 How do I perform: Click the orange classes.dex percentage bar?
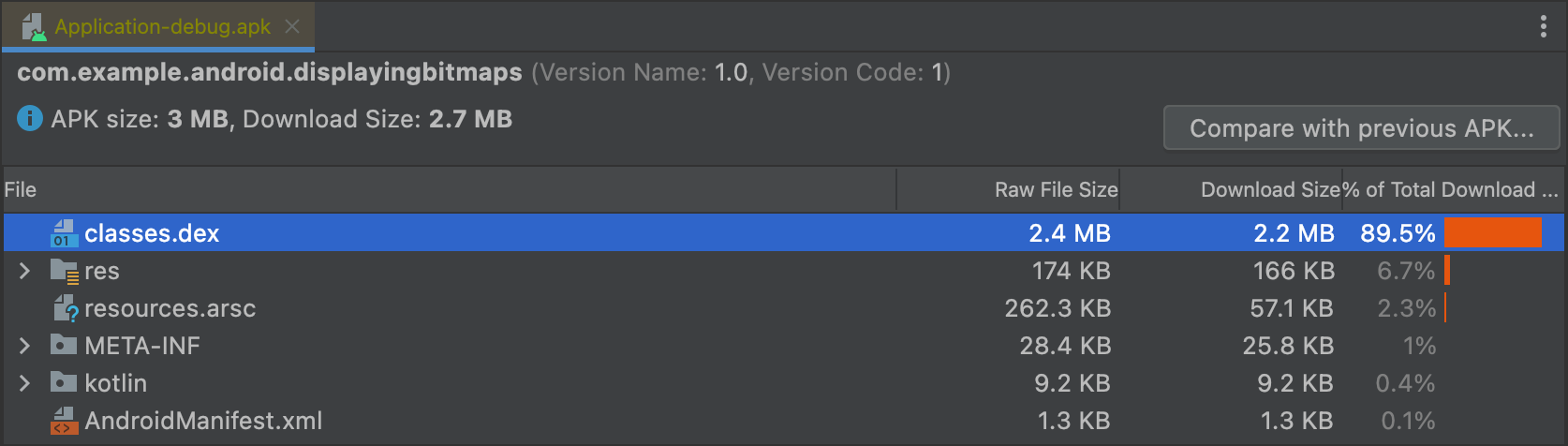pos(1492,233)
